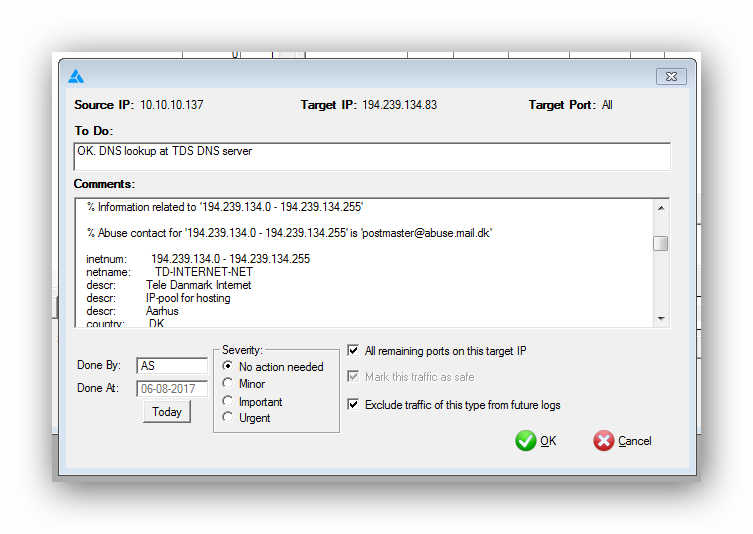Image resolution: width=753 pixels, height=534 pixels.
Task: Click the Abuse contact line in comments
Action: (x=289, y=233)
